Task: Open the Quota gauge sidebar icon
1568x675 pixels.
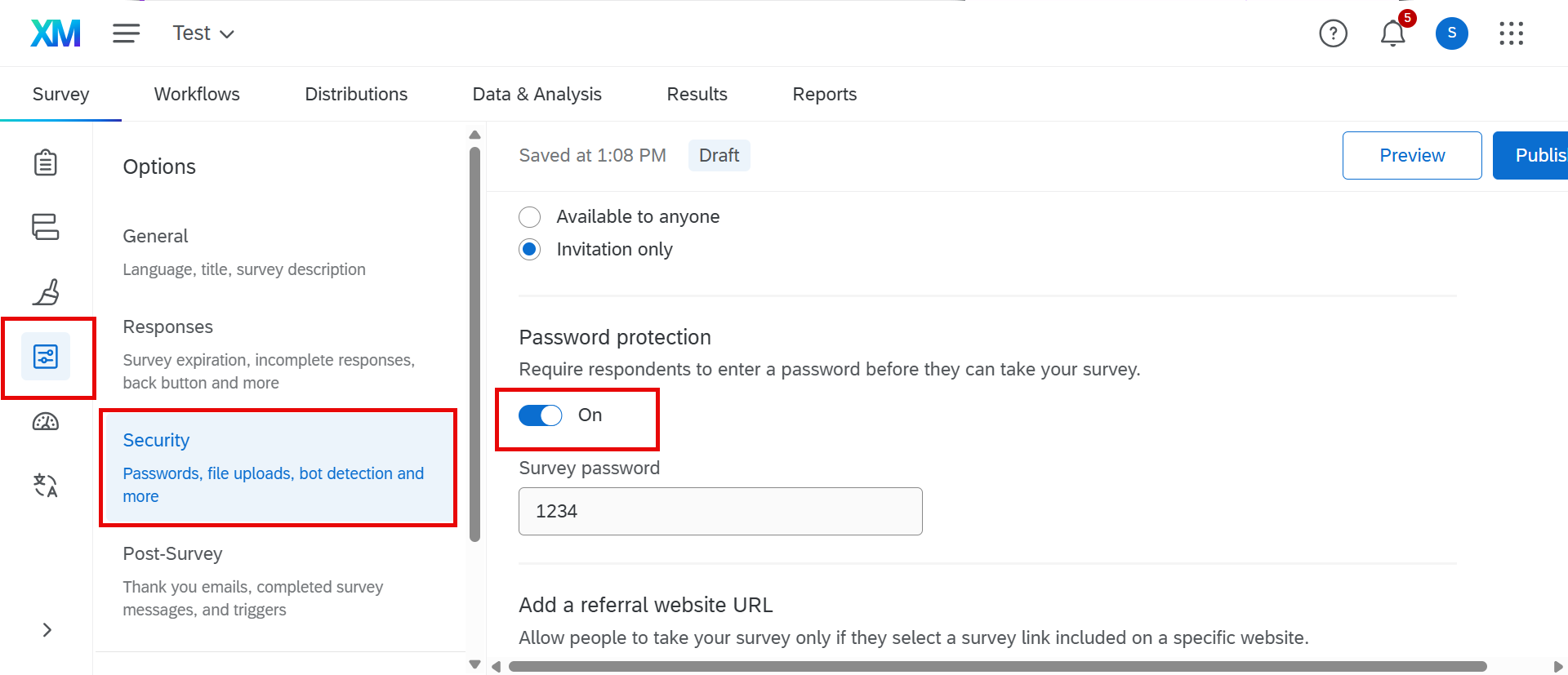Action: 46,422
